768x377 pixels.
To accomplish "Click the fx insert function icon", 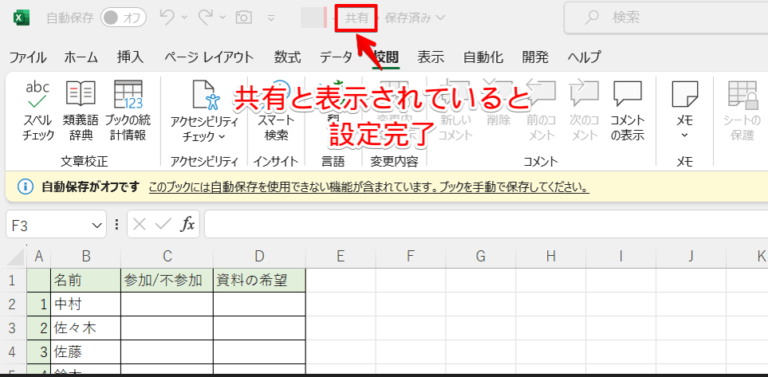I will tap(187, 224).
